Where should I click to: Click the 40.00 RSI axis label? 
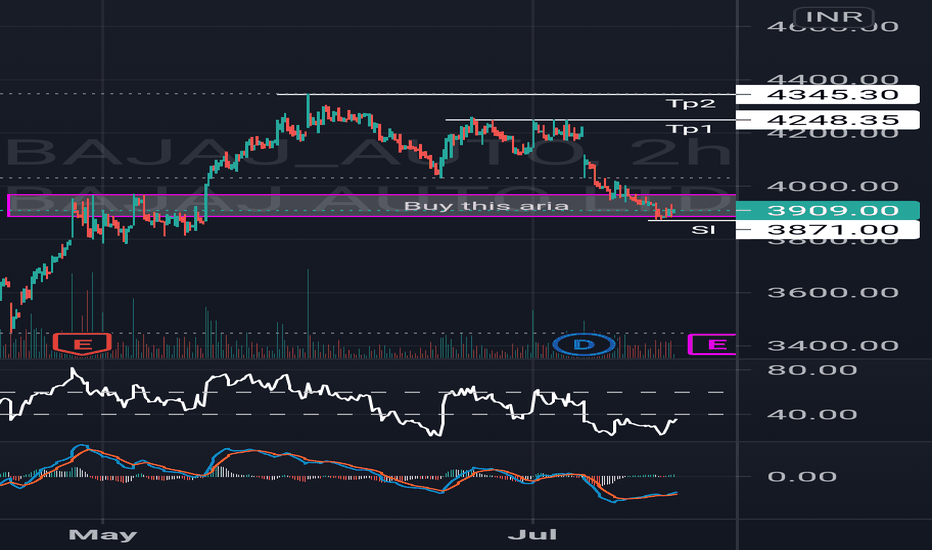[x=812, y=414]
